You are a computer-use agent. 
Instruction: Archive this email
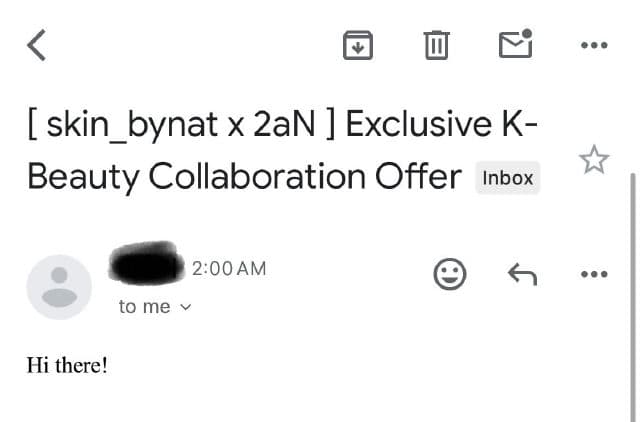point(357,45)
